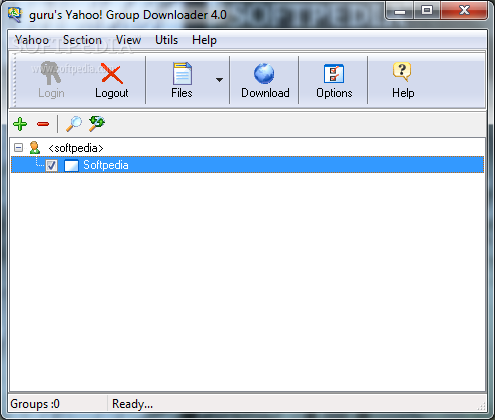Select the <softpedia> user tree node
Image resolution: width=495 pixels, height=420 pixels.
coord(76,148)
